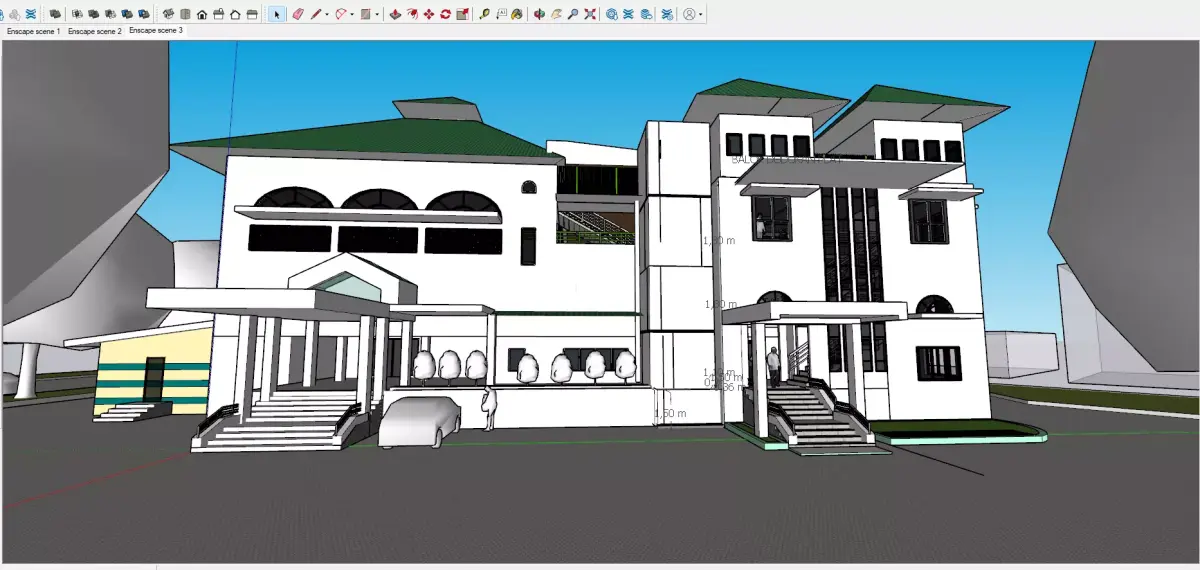This screenshot has height=570, width=1200.
Task: Activate the Paint Bucket tool
Action: [x=517, y=14]
